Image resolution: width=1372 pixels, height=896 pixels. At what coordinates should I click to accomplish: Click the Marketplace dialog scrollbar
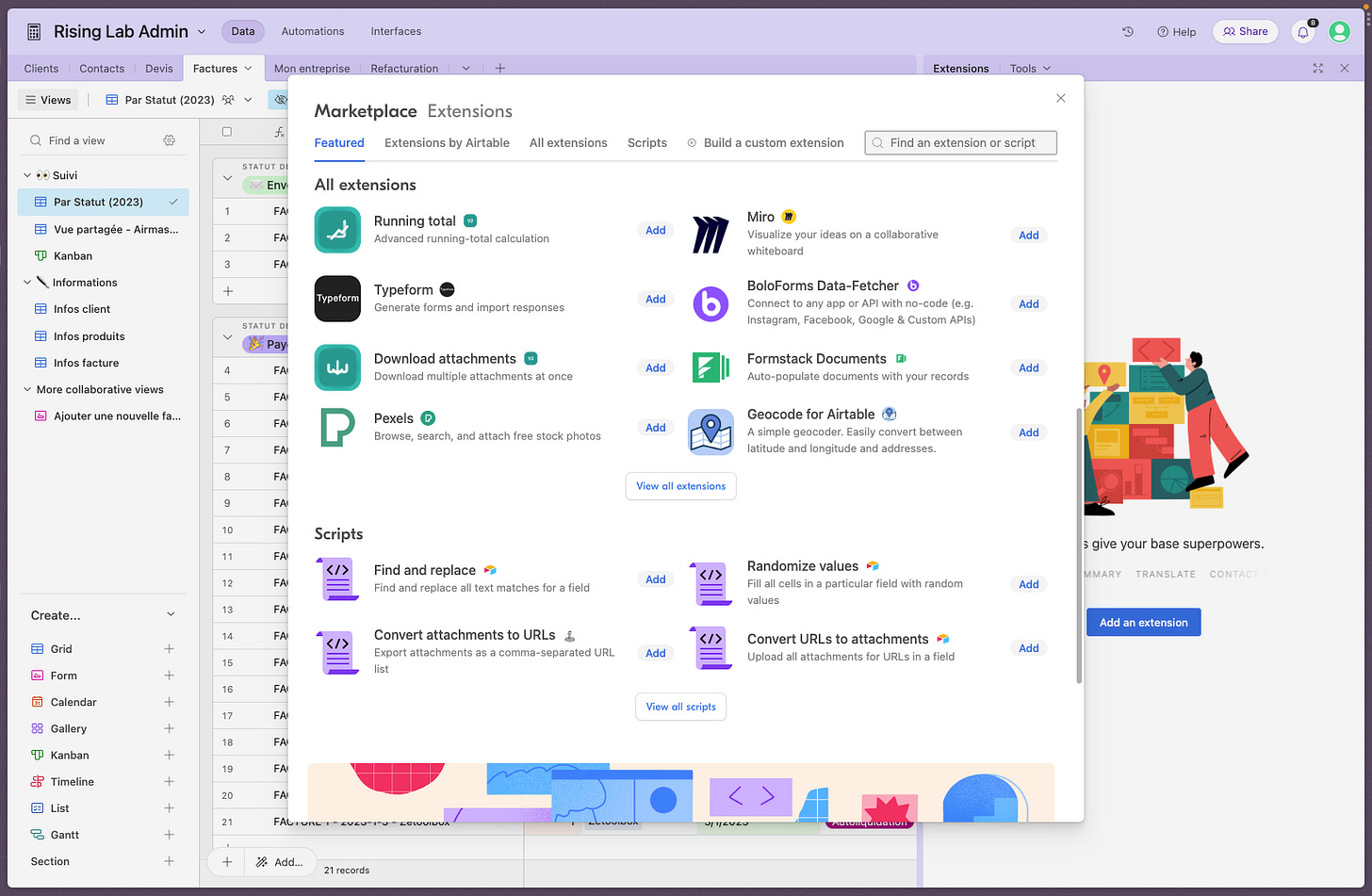click(x=1078, y=546)
